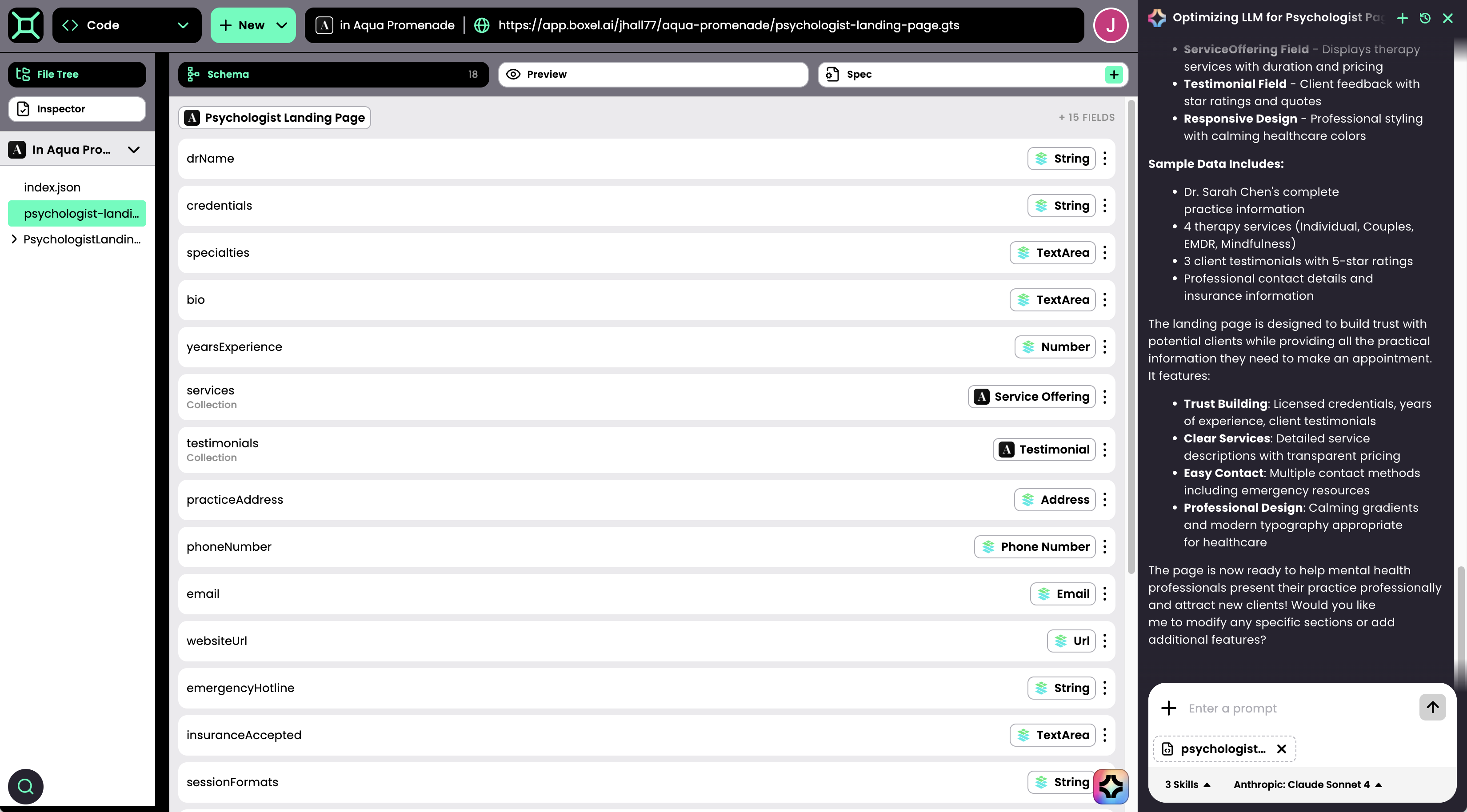Click the New button
Screen dimensions: 1467x812
[253, 25]
